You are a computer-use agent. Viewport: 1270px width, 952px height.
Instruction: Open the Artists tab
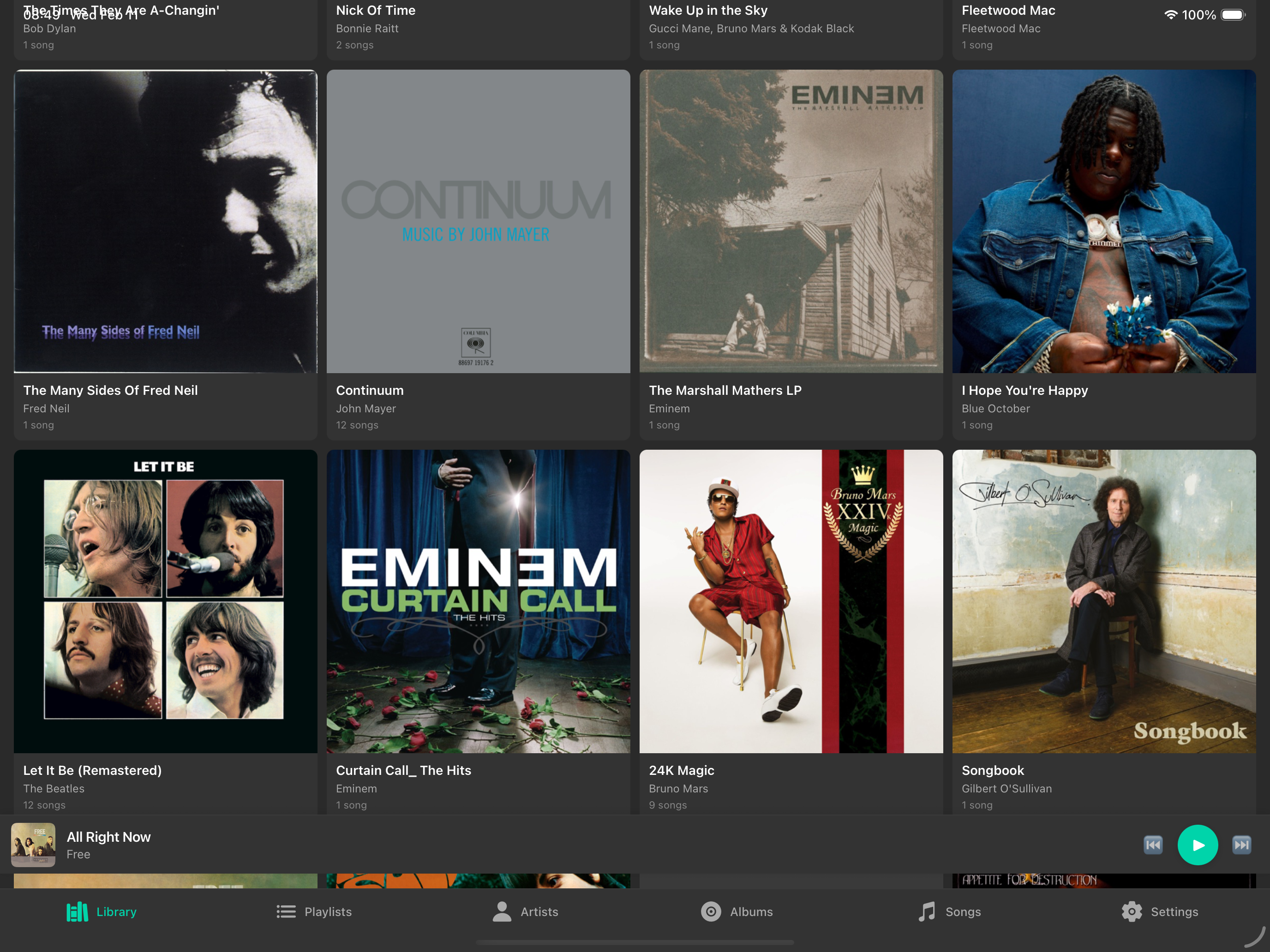(525, 912)
